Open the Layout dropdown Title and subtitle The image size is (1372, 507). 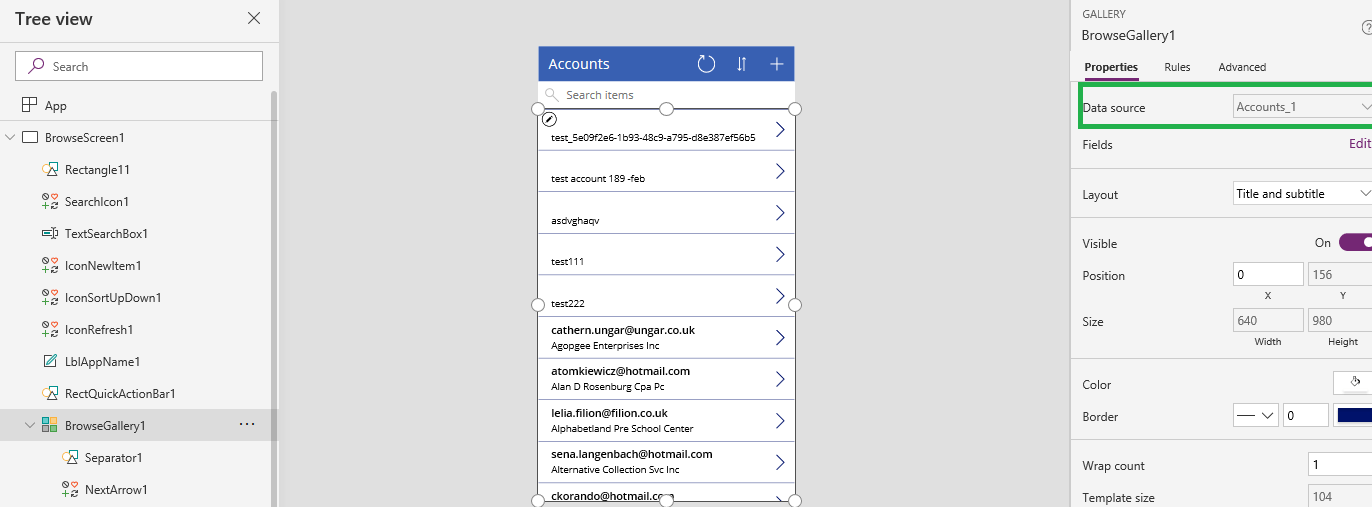(x=1302, y=194)
